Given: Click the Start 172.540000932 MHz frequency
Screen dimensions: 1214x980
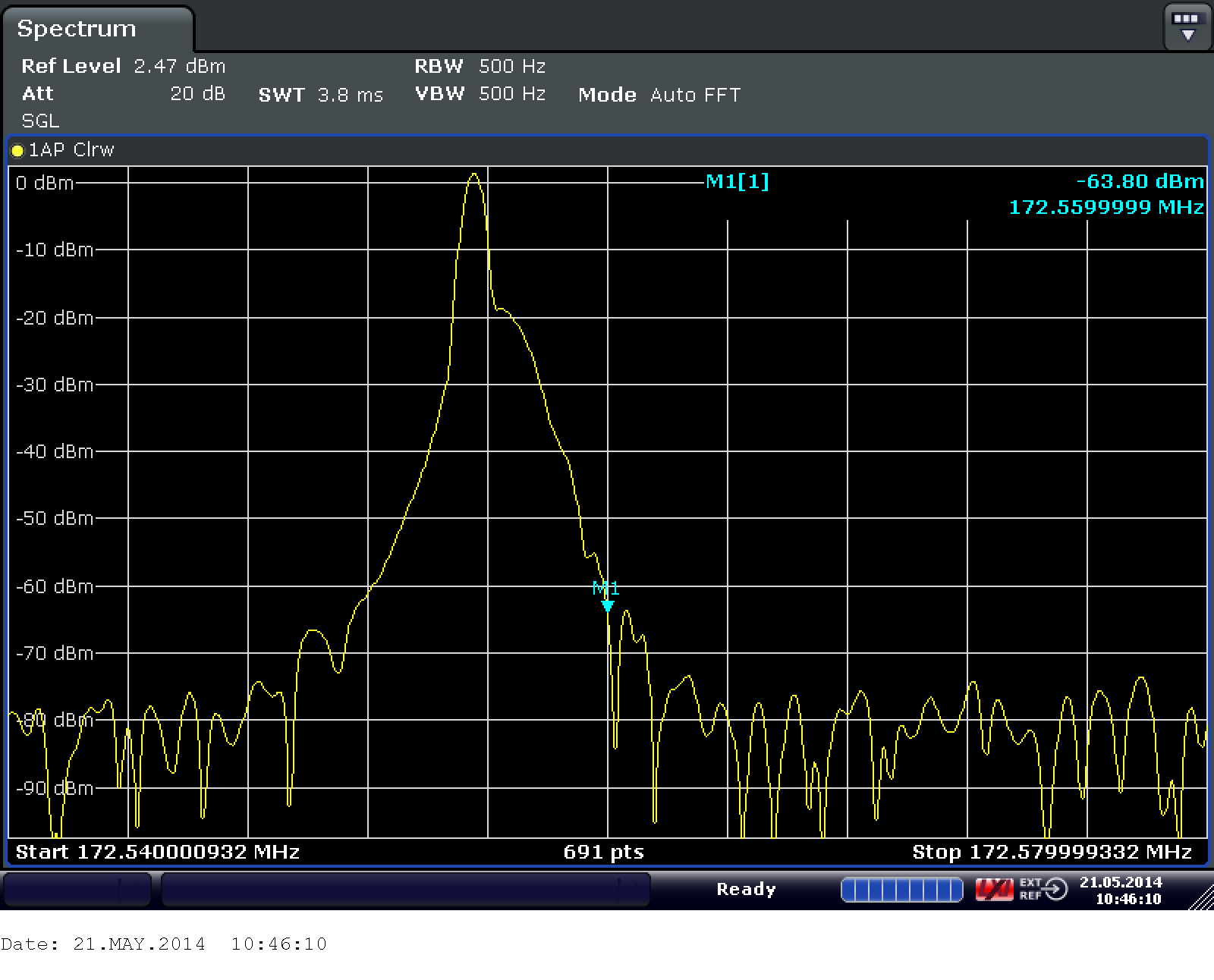Looking at the screenshot, I should (x=158, y=853).
